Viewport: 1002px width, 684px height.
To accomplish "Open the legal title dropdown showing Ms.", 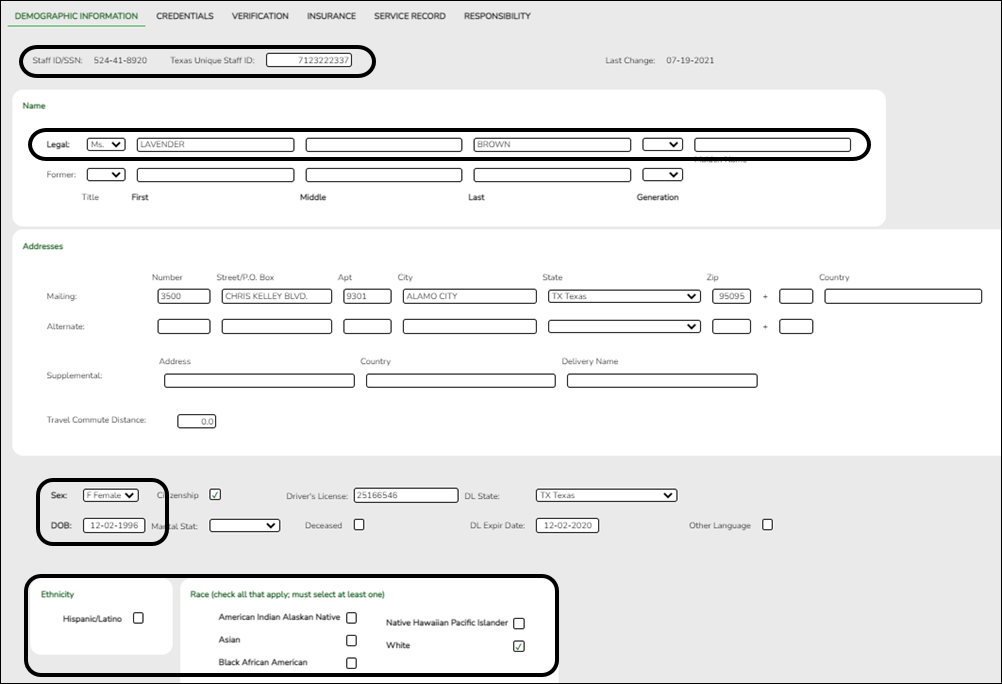I will tap(106, 144).
